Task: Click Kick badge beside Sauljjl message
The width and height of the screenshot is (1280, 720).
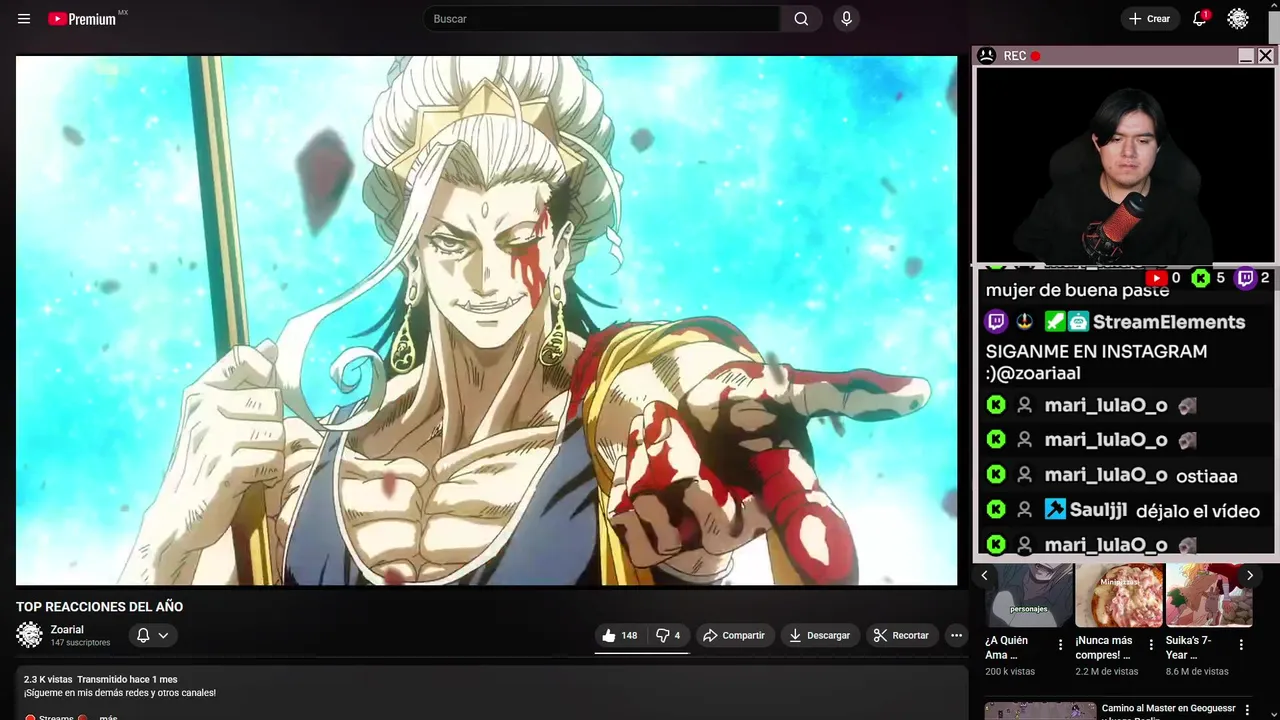Action: click(996, 510)
